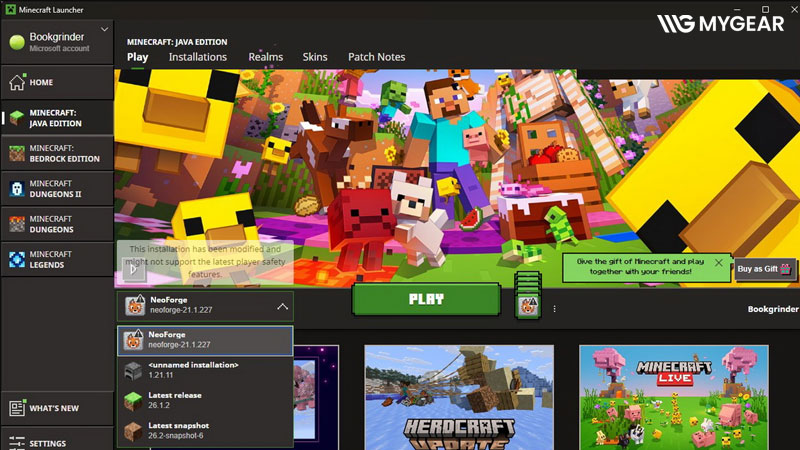The width and height of the screenshot is (800, 450).
Task: Click the arrow on modified-installation notice
Action: click(134, 269)
